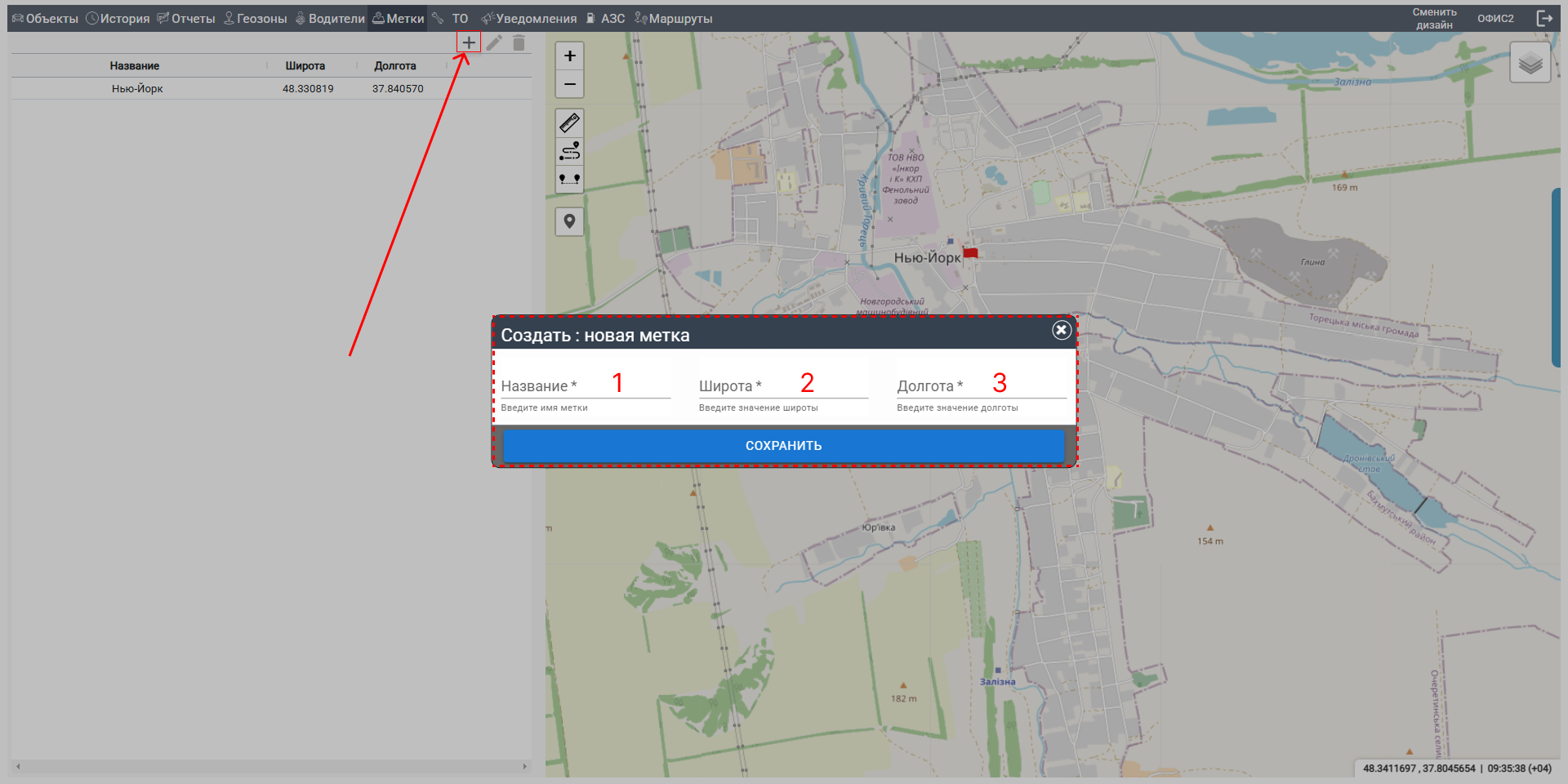Click the Долгота input field
The image size is (1568, 784).
click(x=981, y=386)
